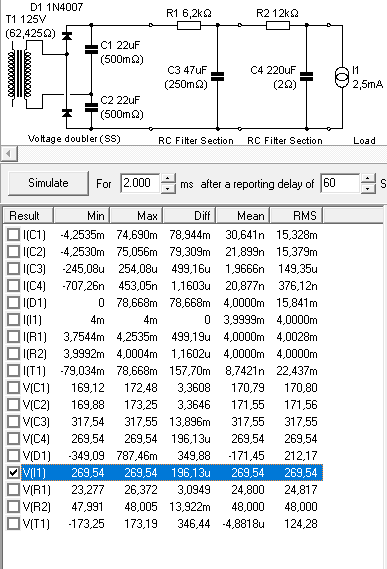Decrease simulation time with down arrow

coord(167,188)
